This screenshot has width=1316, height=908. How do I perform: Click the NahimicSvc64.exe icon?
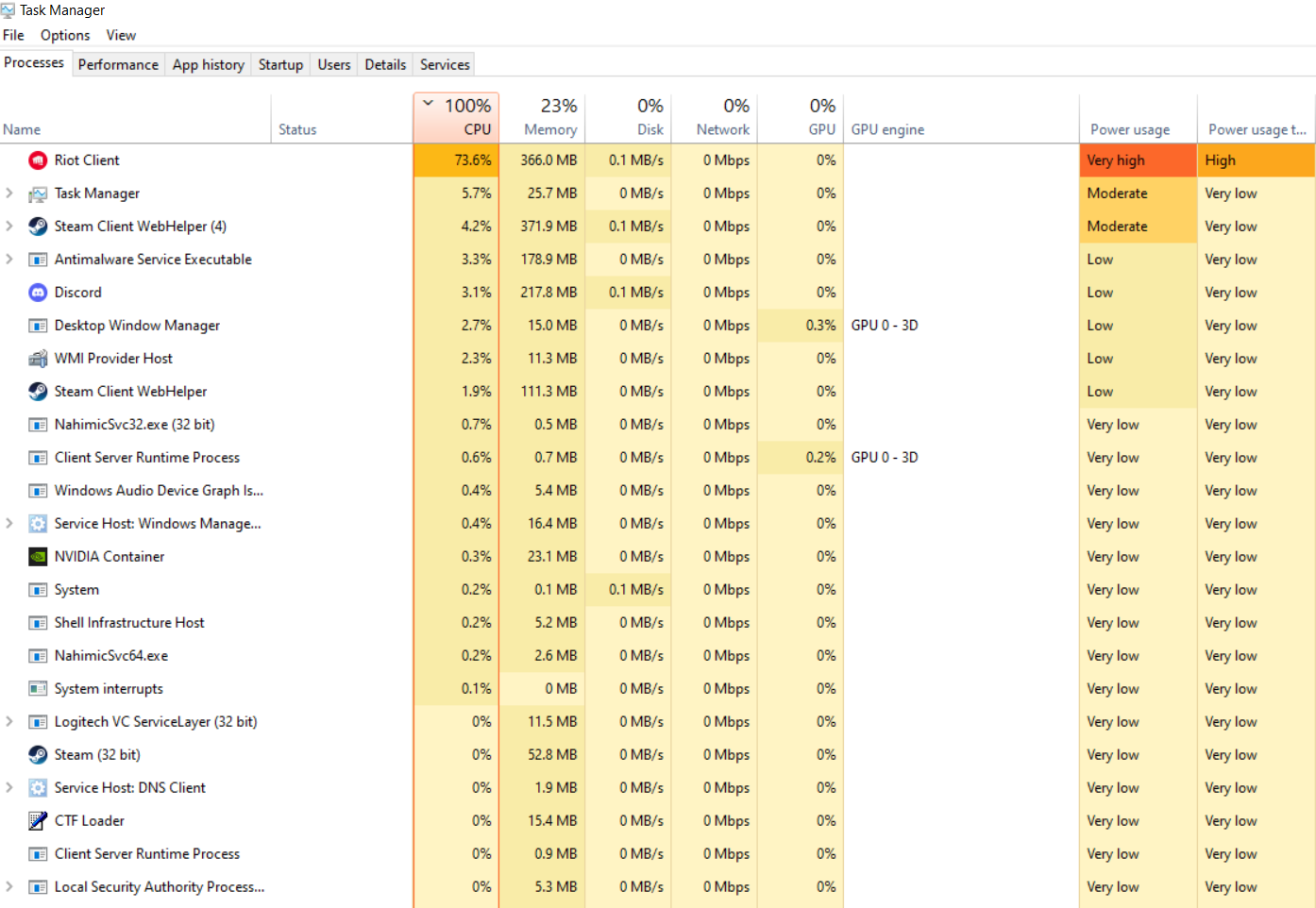pos(38,656)
